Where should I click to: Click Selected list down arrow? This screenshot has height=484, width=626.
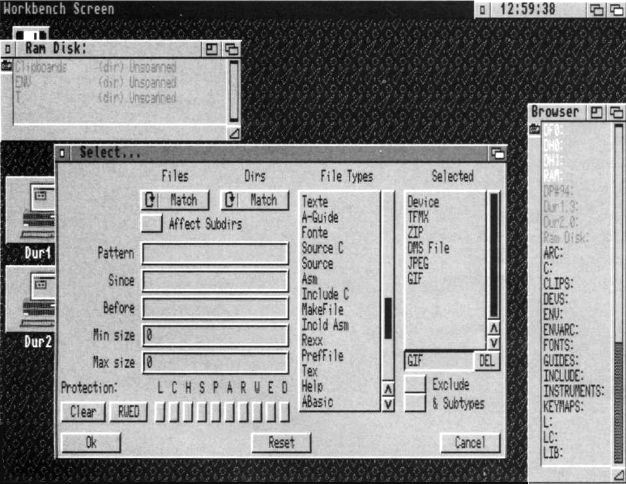click(494, 343)
